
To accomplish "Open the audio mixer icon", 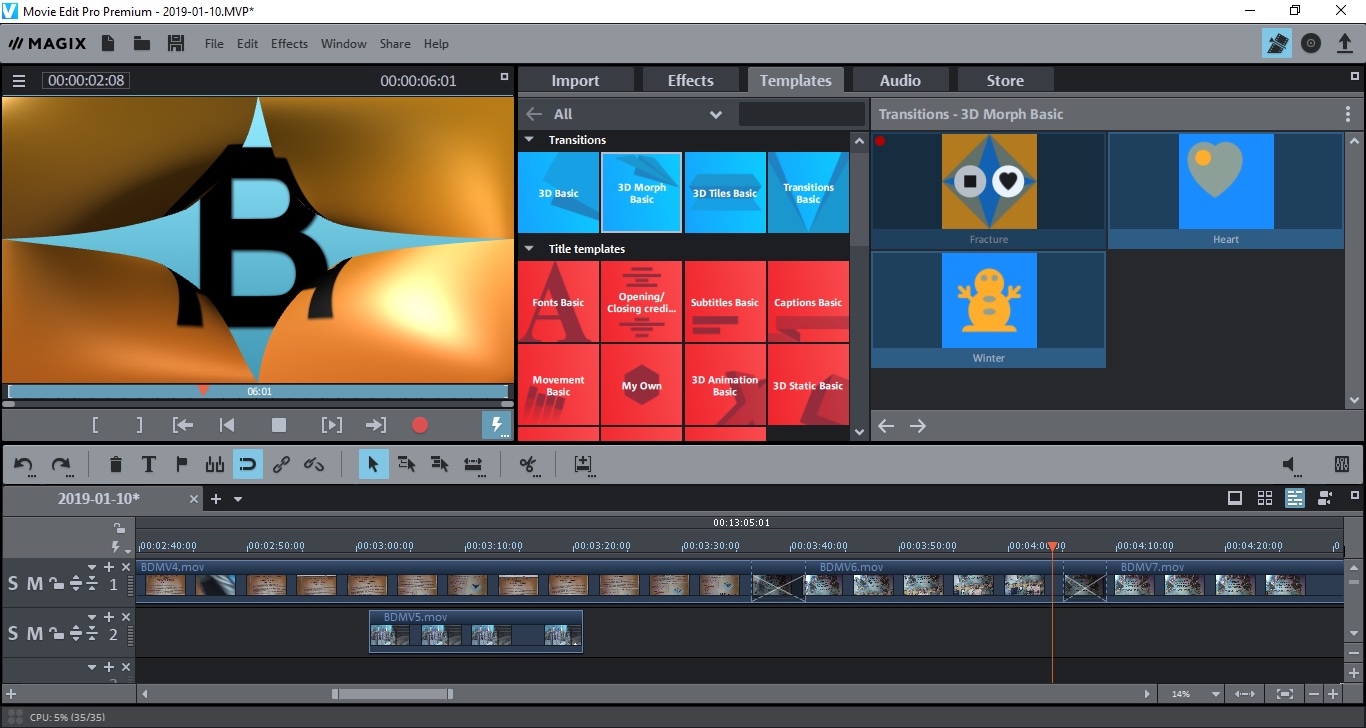I will coord(1342,464).
